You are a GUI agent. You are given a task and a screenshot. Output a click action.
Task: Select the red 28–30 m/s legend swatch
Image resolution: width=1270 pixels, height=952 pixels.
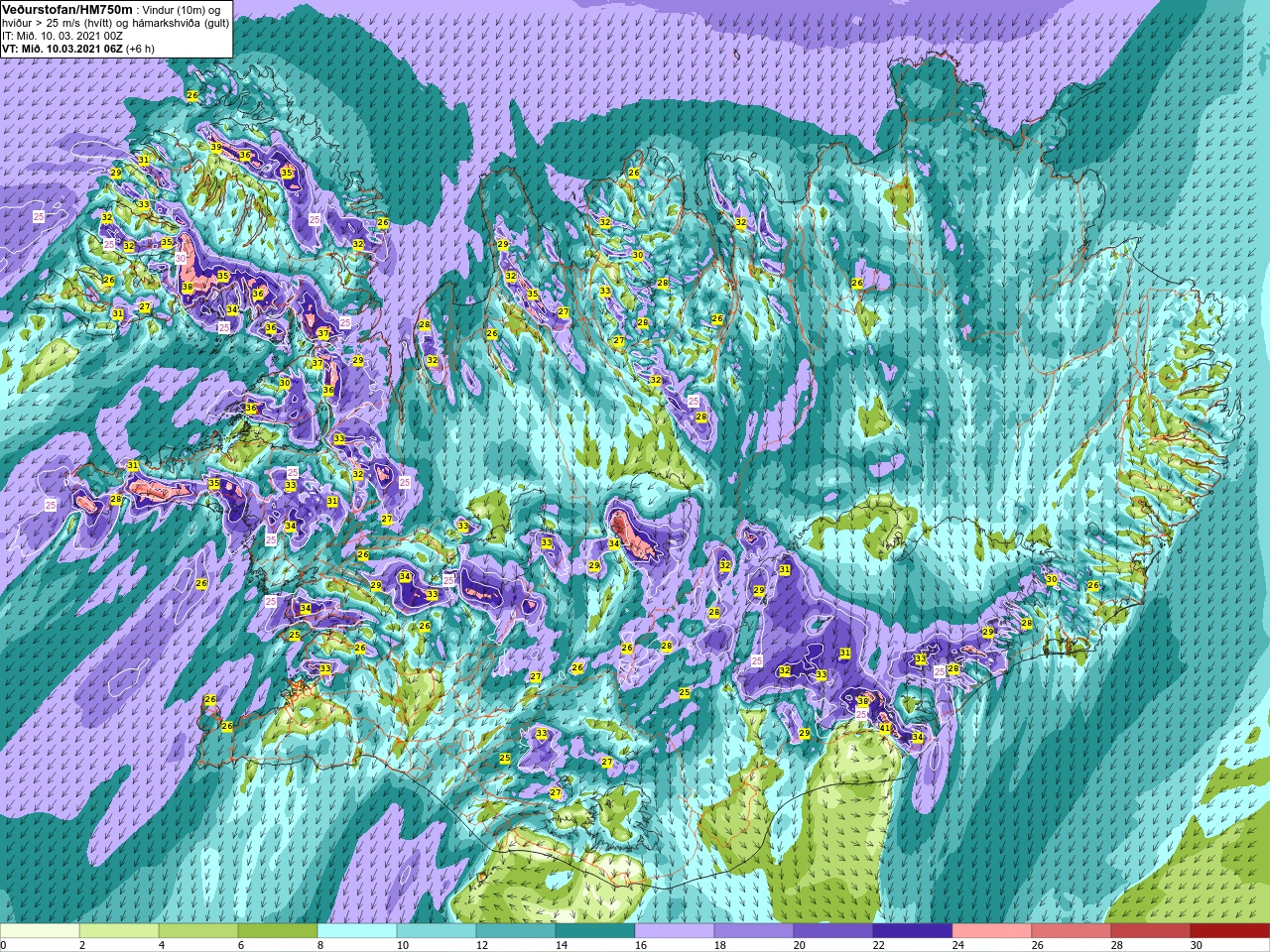tap(1151, 931)
